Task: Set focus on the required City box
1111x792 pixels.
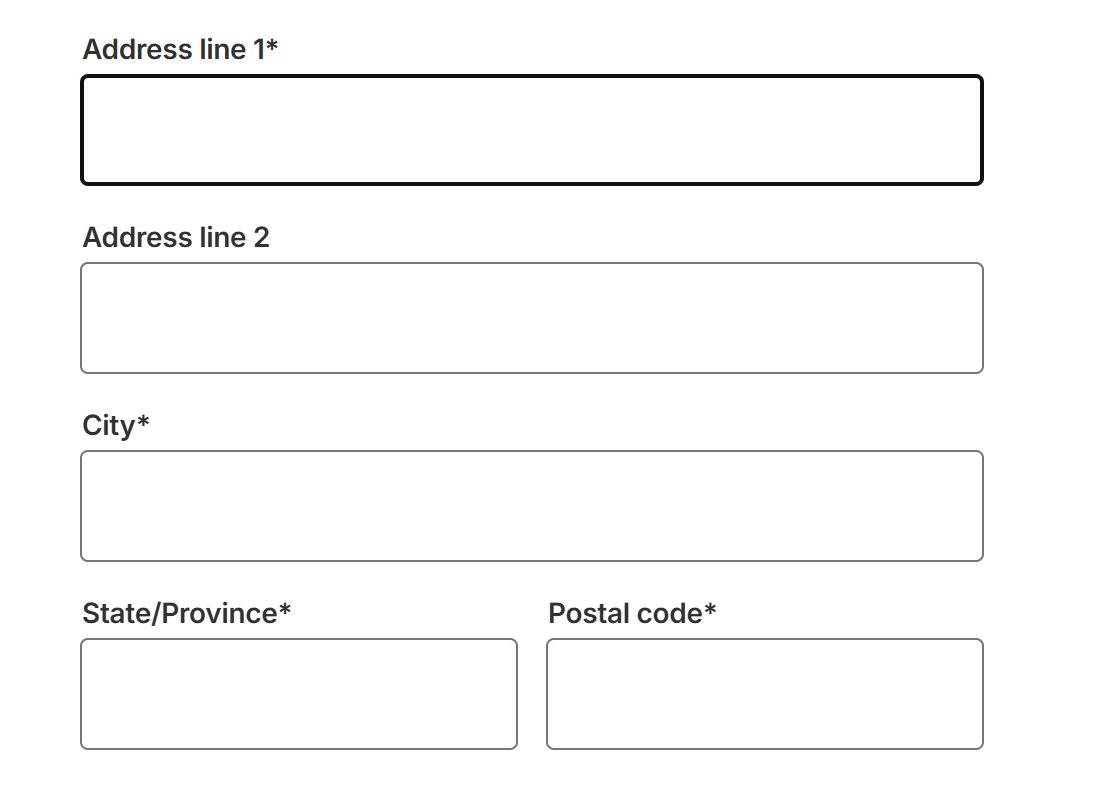Action: click(531, 506)
